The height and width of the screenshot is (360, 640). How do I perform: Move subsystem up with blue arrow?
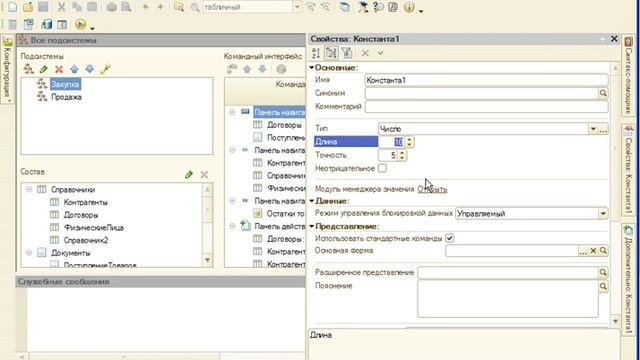click(x=74, y=69)
